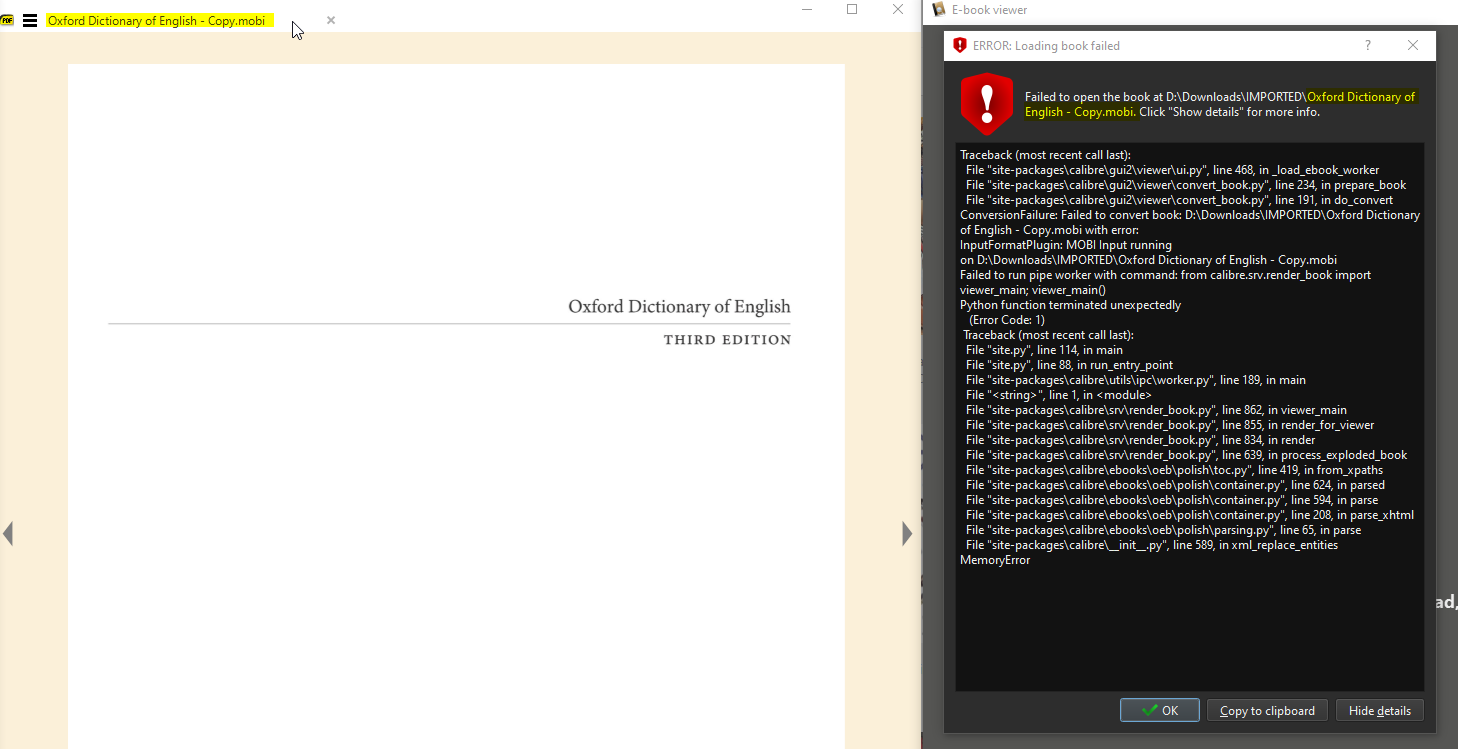Click the 'InputFormatPlugin: MOBI Input running' line
The image size is (1458, 749).
pyautogui.click(x=1066, y=245)
